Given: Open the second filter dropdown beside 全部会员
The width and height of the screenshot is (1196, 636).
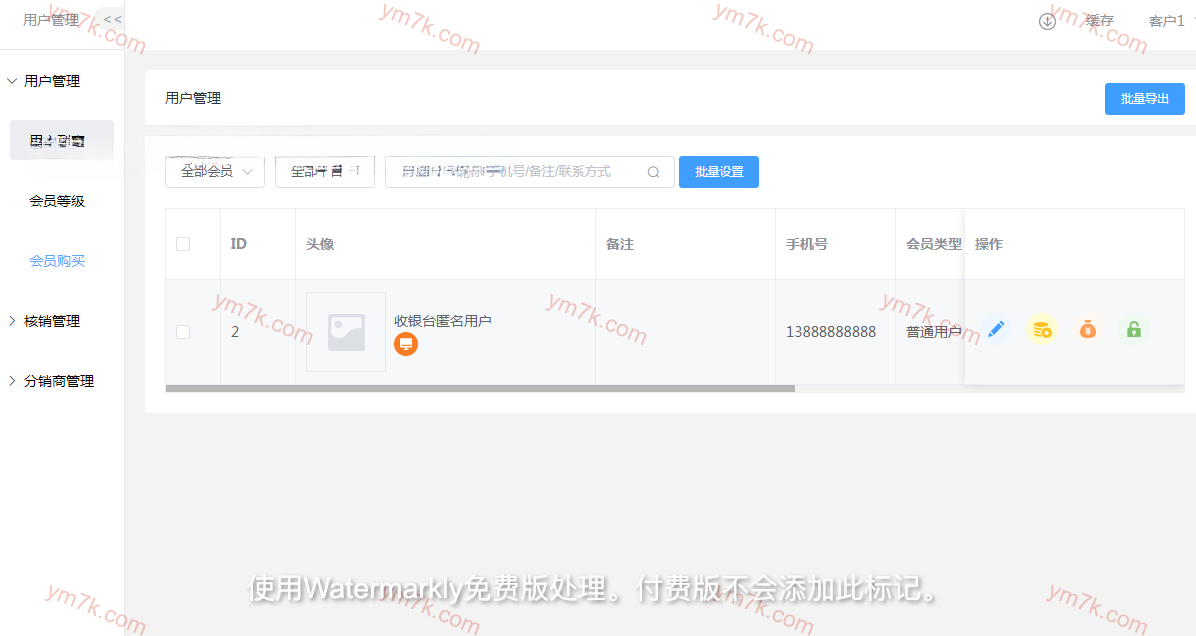Looking at the screenshot, I should tap(324, 172).
